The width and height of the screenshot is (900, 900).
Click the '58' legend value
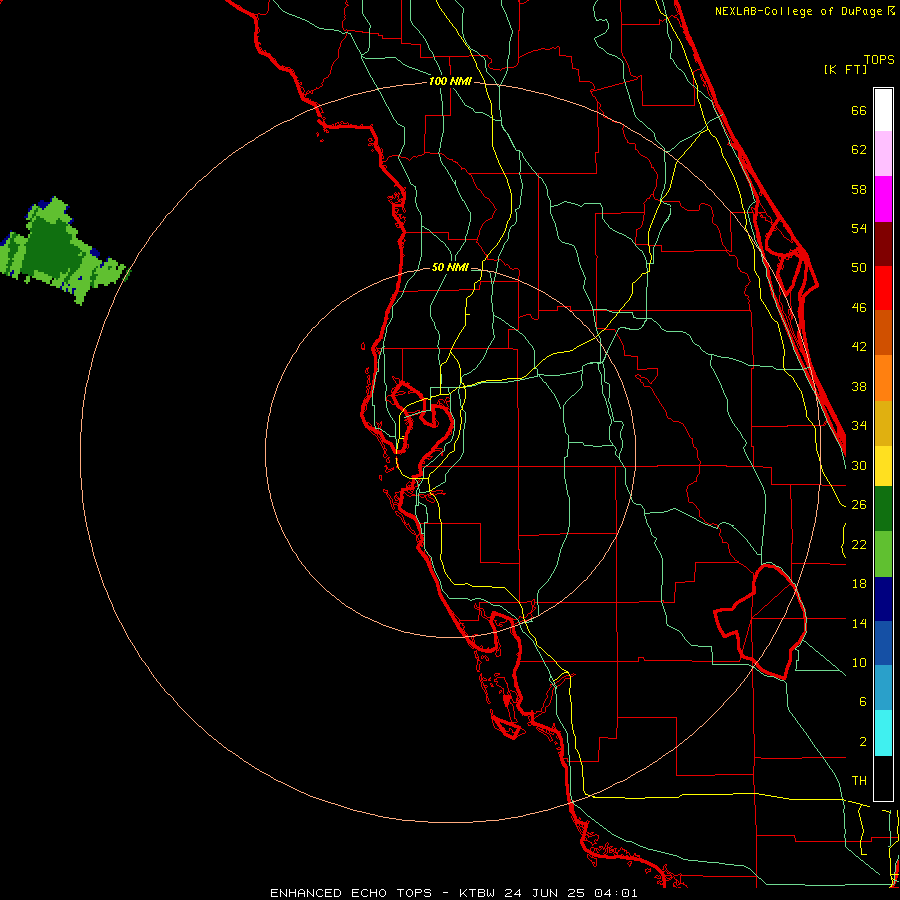pyautogui.click(x=859, y=189)
